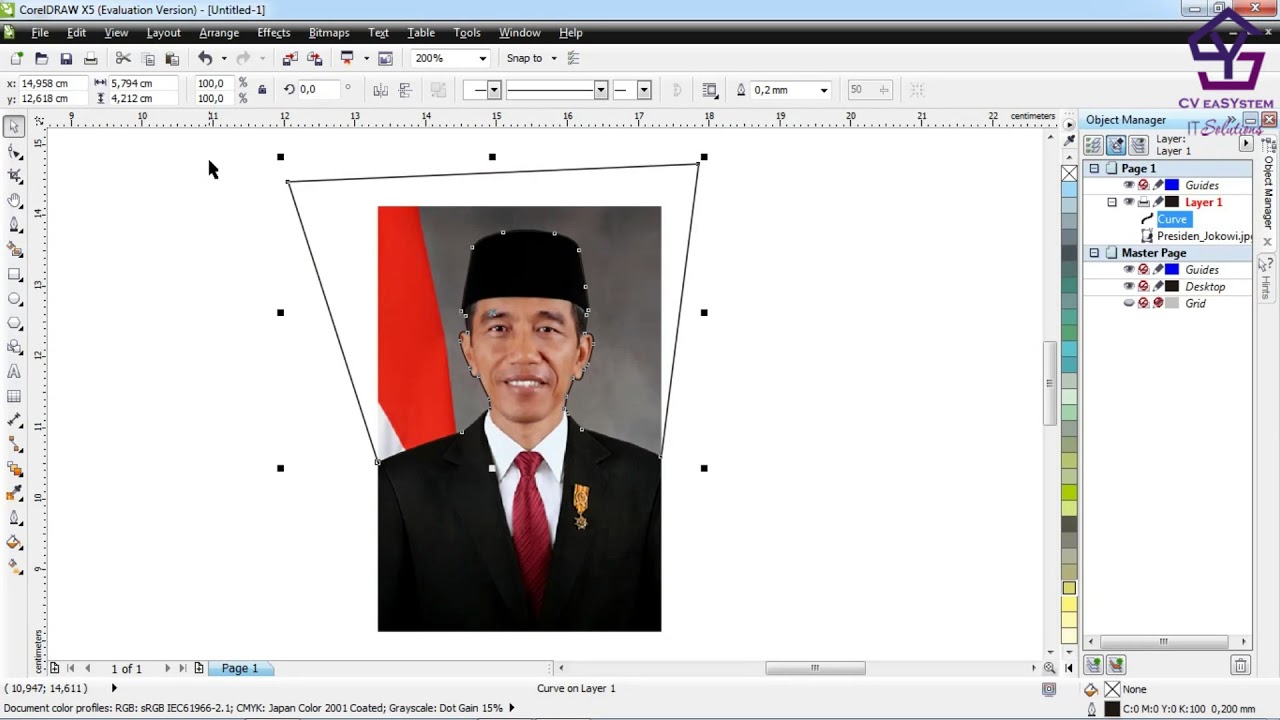
Task: Switch to the Page 1 tab
Action: point(240,668)
